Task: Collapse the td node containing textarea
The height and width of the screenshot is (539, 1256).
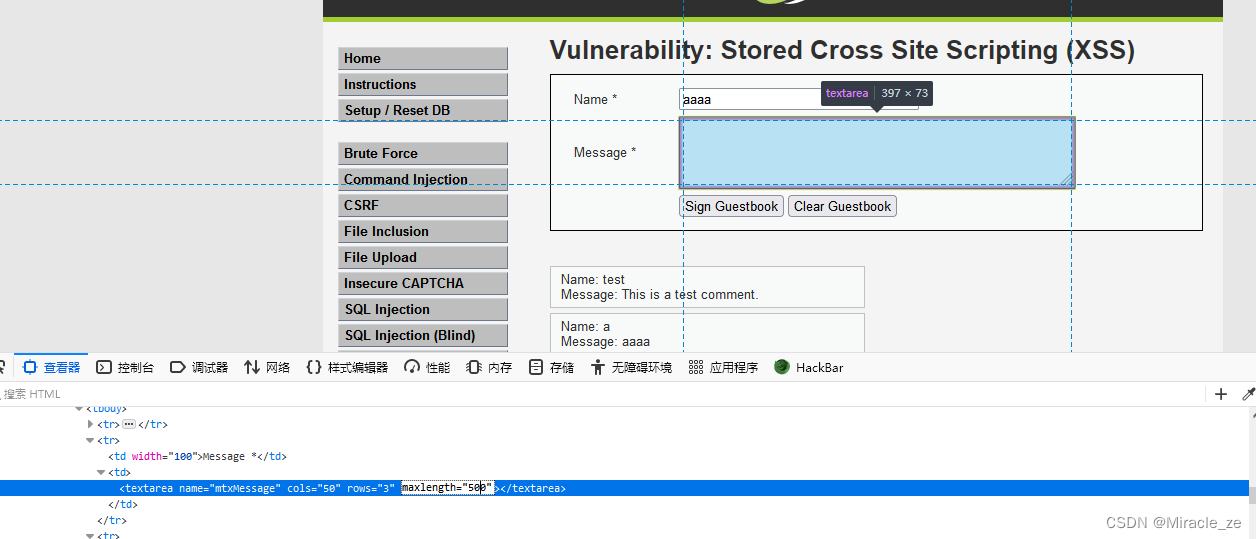Action: pyautogui.click(x=102, y=472)
